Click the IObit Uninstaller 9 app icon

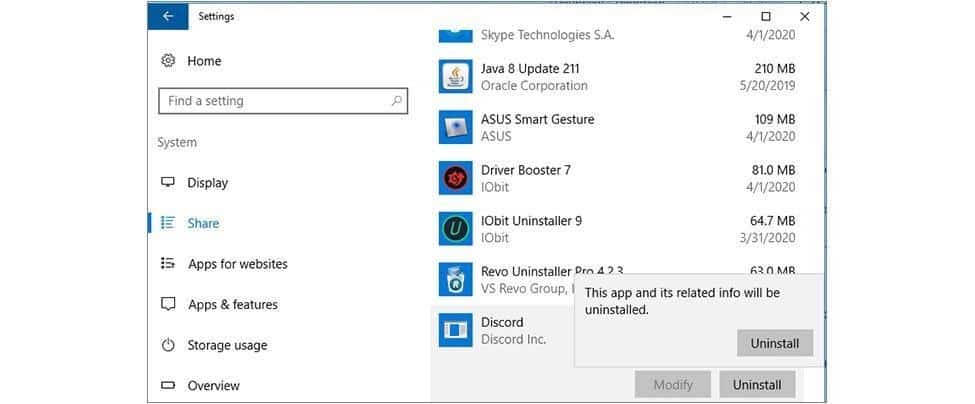pos(455,229)
